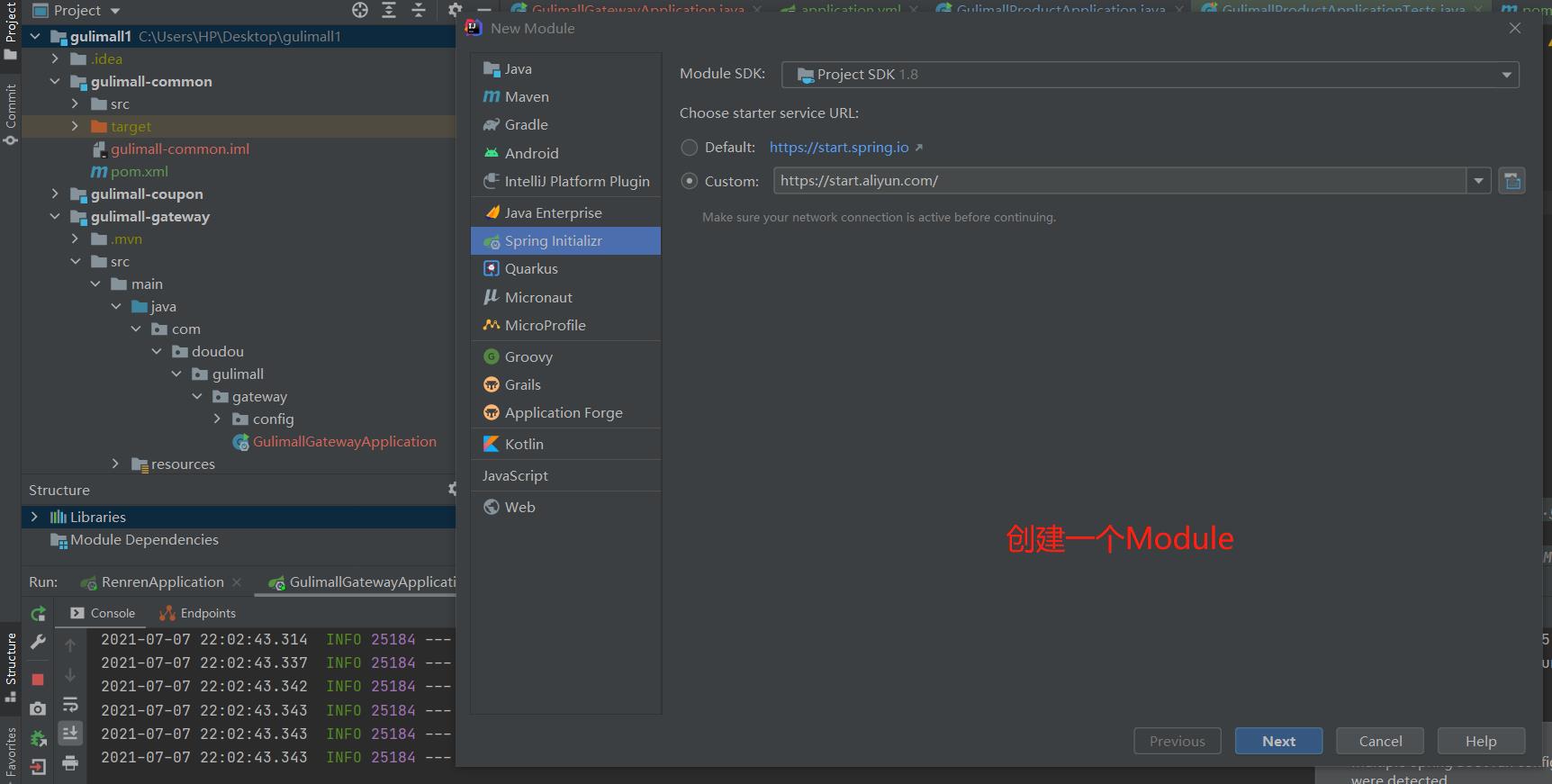This screenshot has width=1552, height=784.
Task: Click the locate target icon in Project toolbar
Action: [x=360, y=10]
